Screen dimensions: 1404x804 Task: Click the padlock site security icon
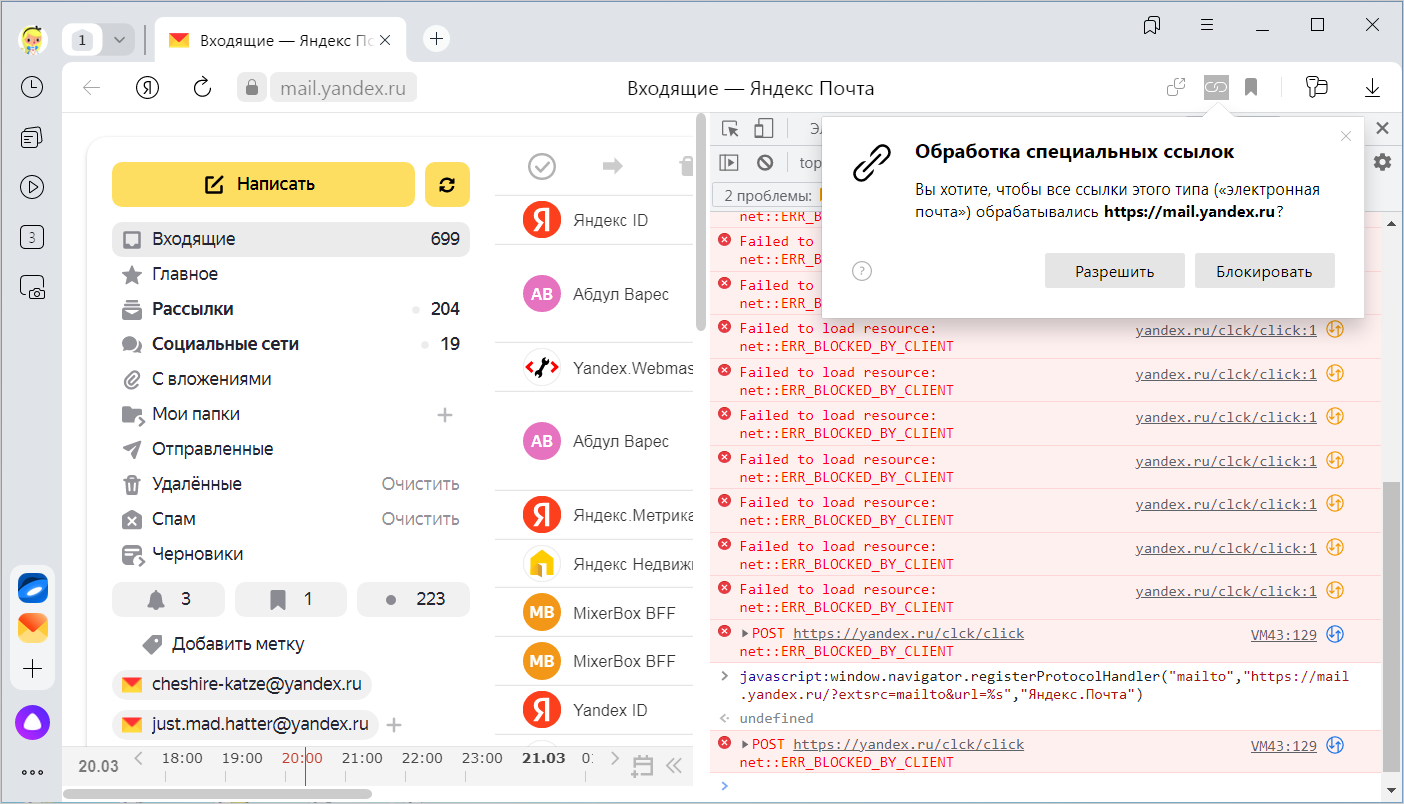pos(251,88)
